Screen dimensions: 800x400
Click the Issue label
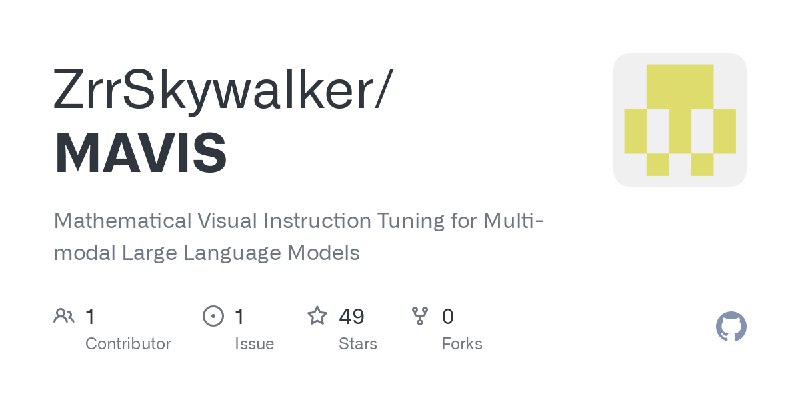[254, 344]
